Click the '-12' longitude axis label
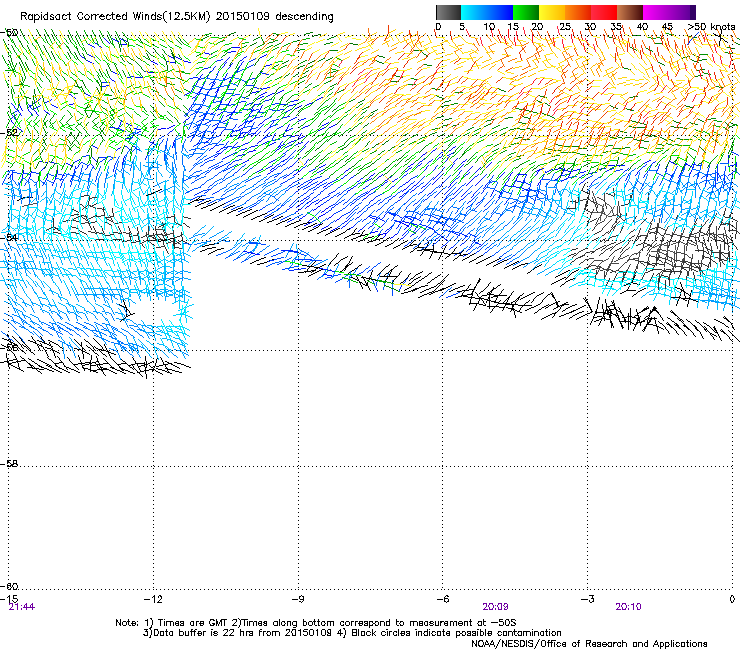Viewport: 740px width, 650px height. 153,599
